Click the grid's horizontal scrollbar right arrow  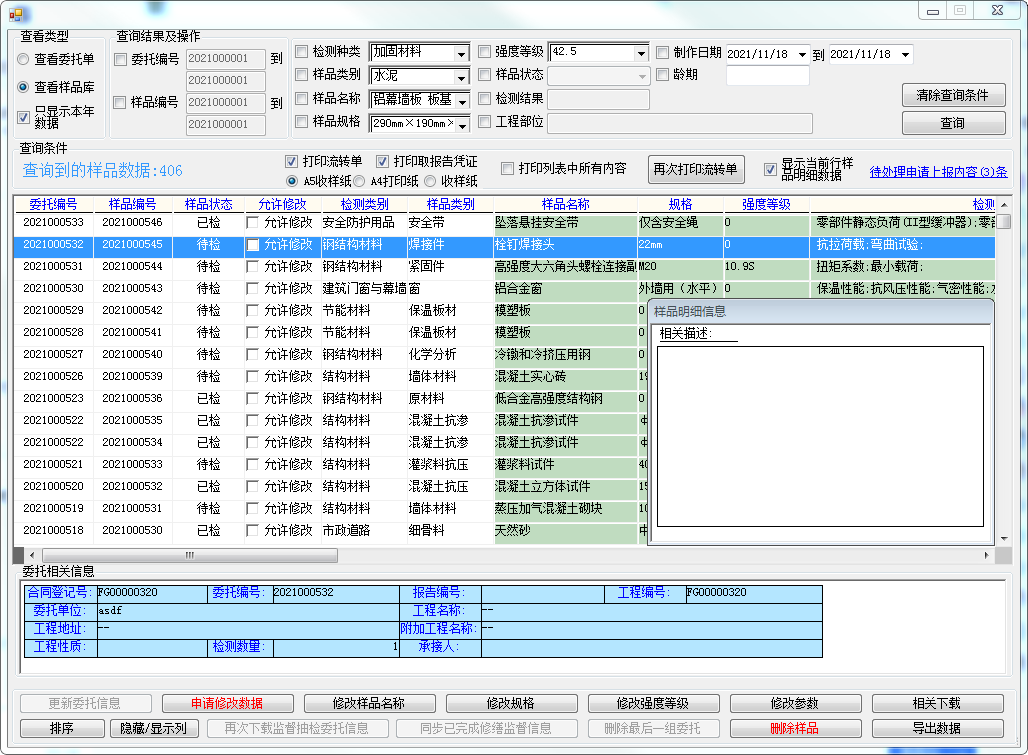987,555
